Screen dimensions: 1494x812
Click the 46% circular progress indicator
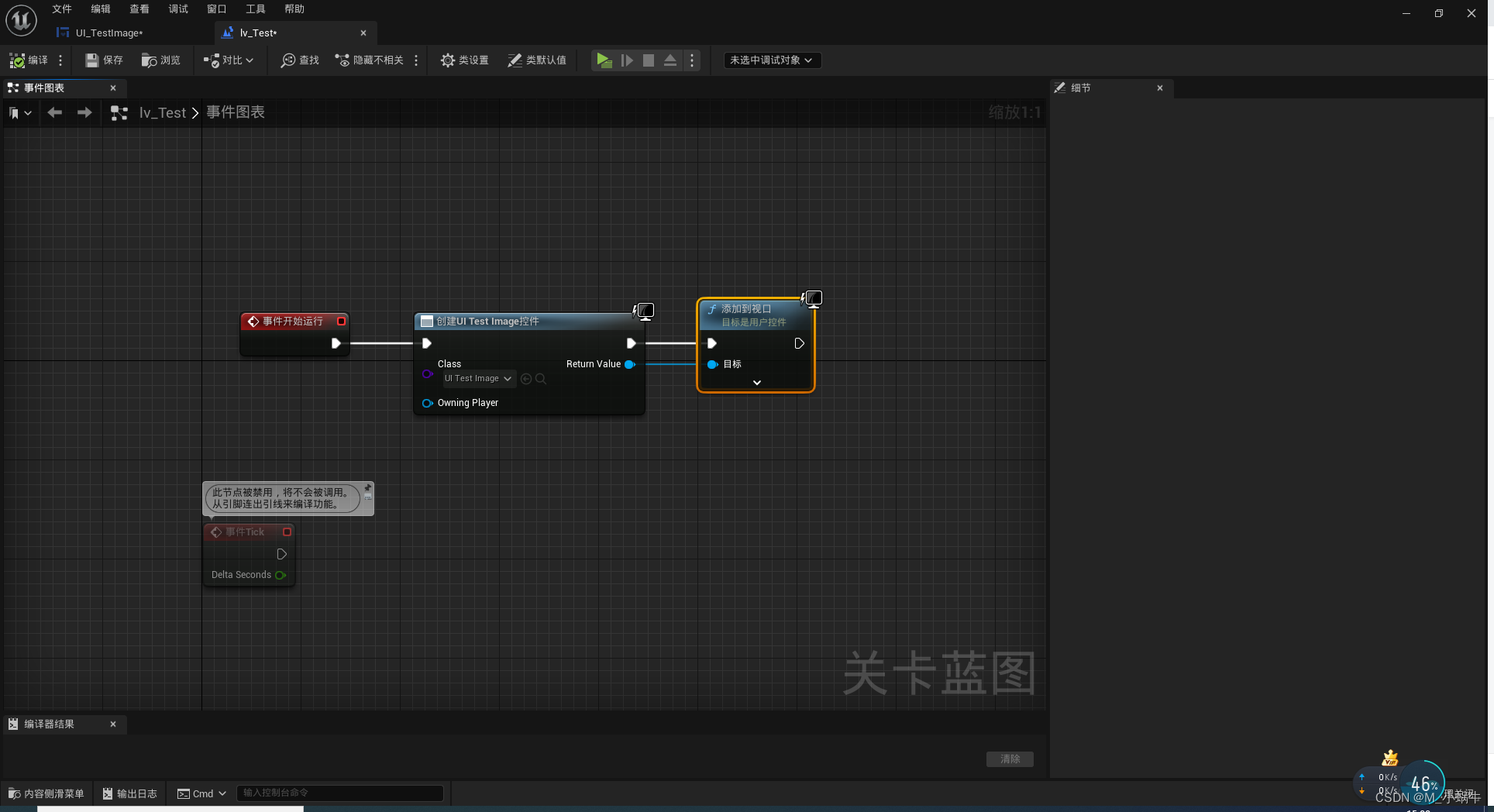[1424, 783]
